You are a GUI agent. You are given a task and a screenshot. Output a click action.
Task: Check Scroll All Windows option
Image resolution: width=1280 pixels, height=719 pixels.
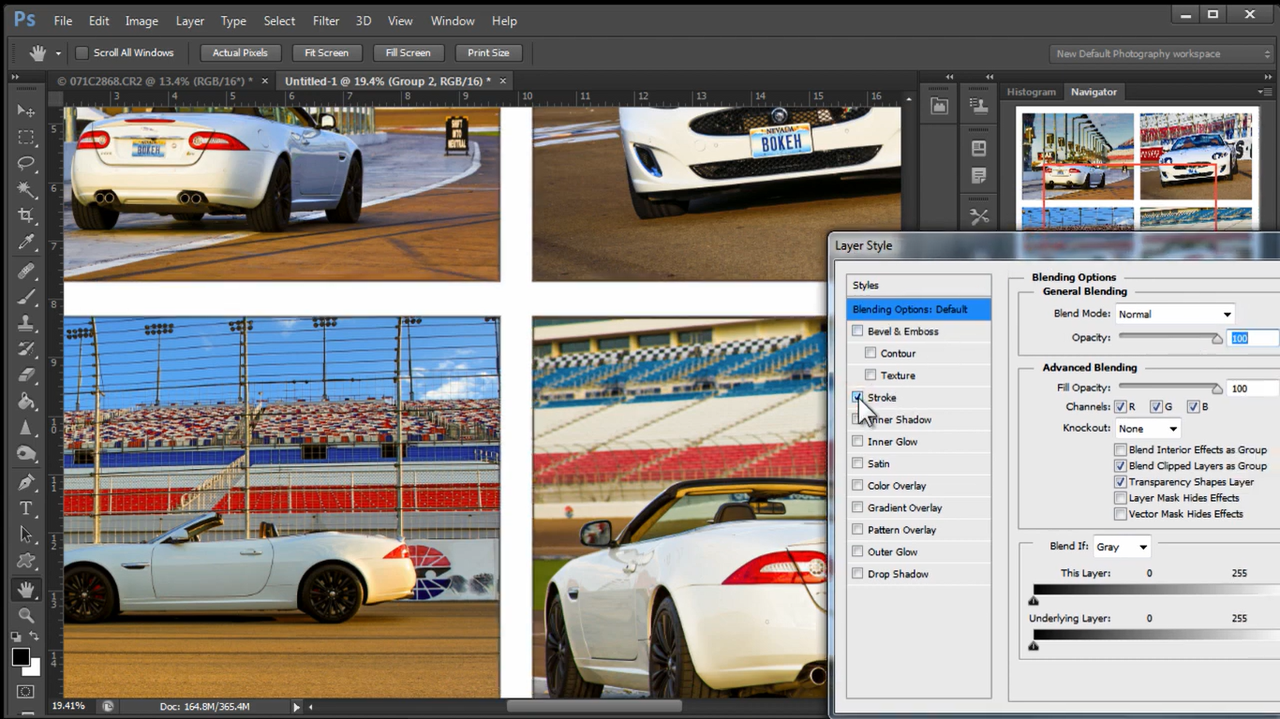pos(82,53)
